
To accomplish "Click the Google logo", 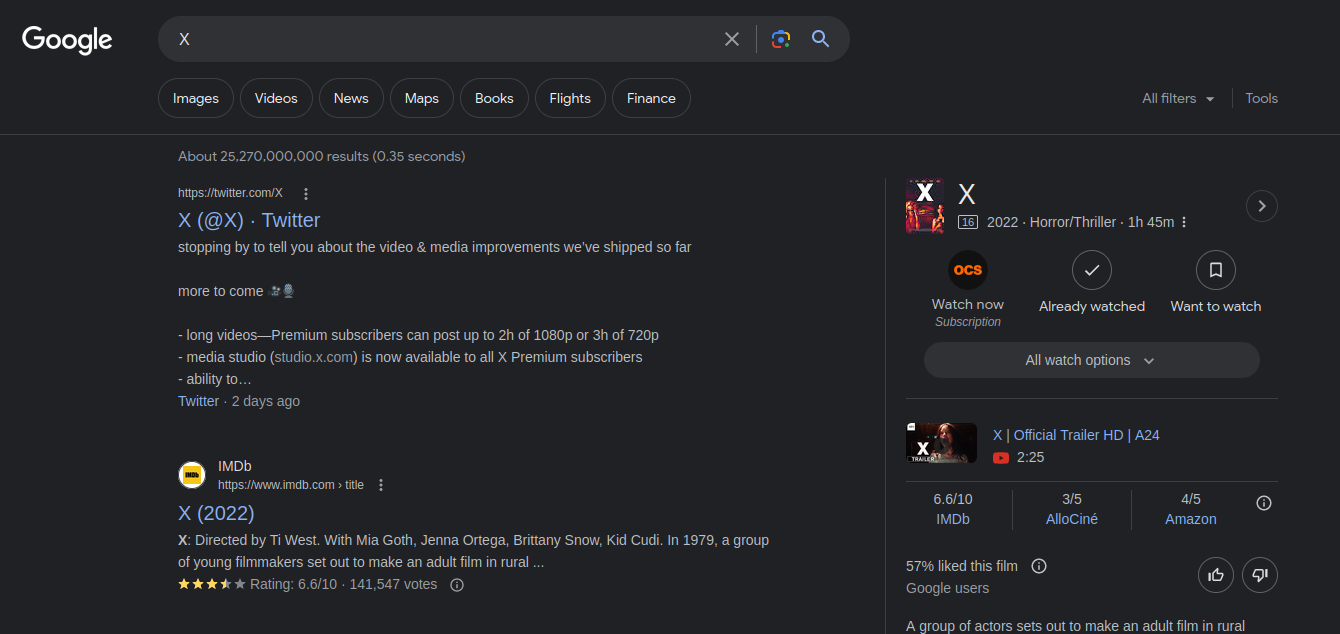I will tap(67, 40).
